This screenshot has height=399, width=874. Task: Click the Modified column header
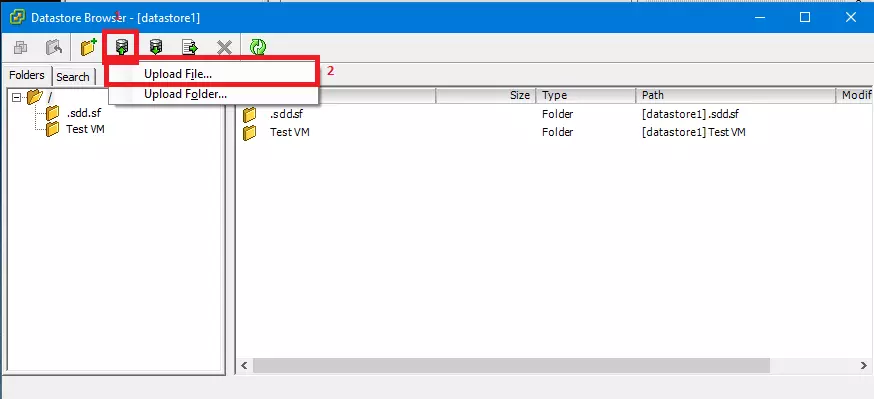click(x=854, y=95)
